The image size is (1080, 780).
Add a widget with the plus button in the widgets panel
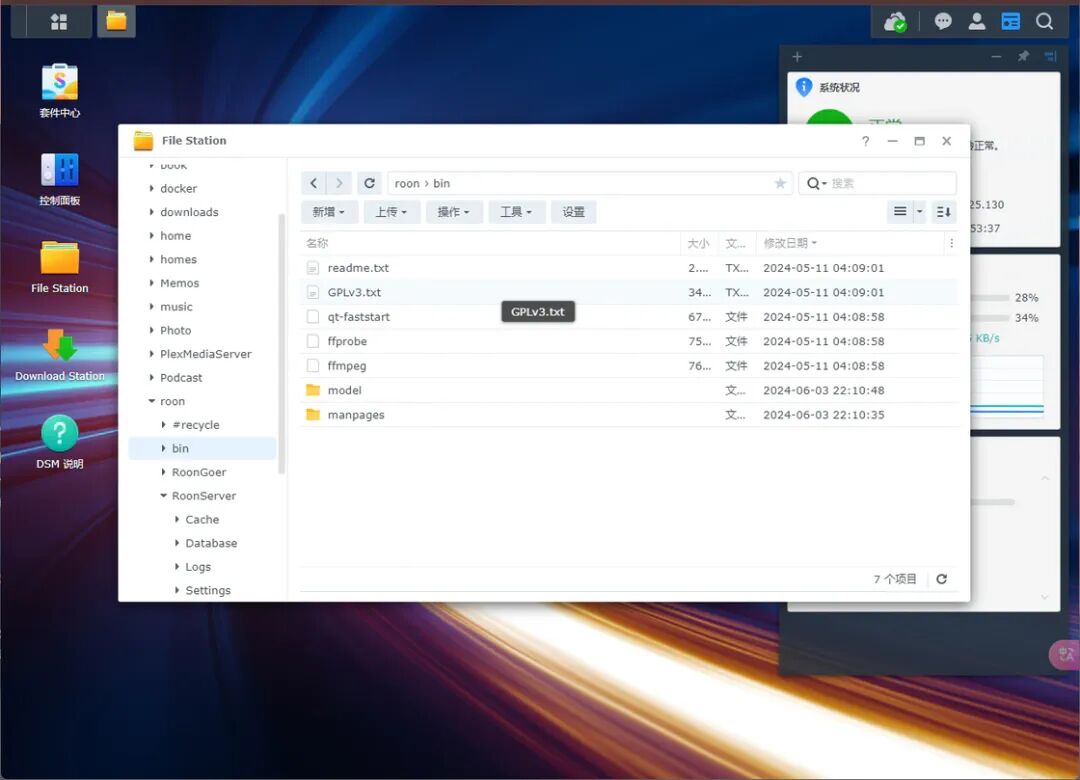coord(797,57)
